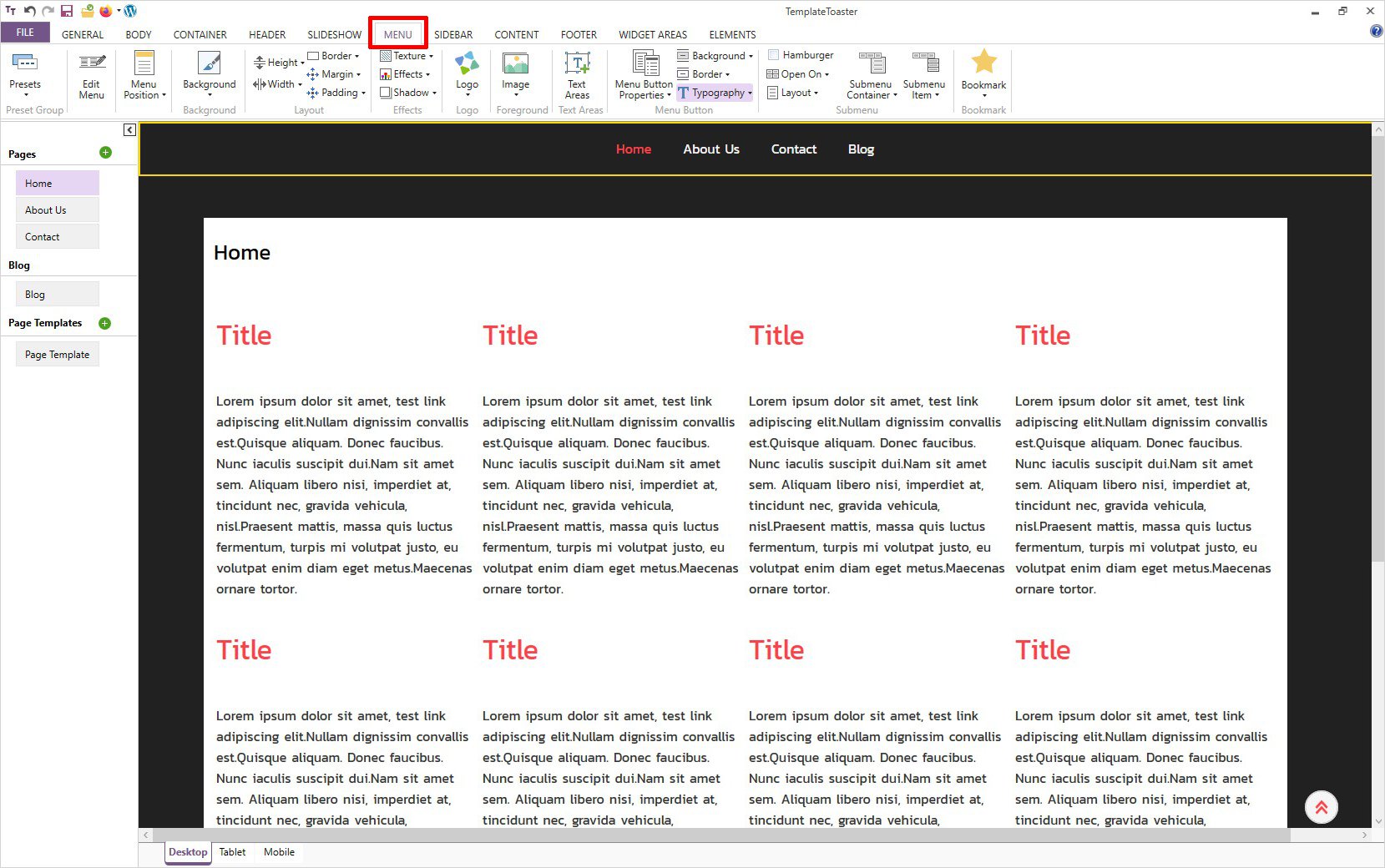This screenshot has height=868, width=1385.
Task: Open the Logo options
Action: tap(467, 73)
